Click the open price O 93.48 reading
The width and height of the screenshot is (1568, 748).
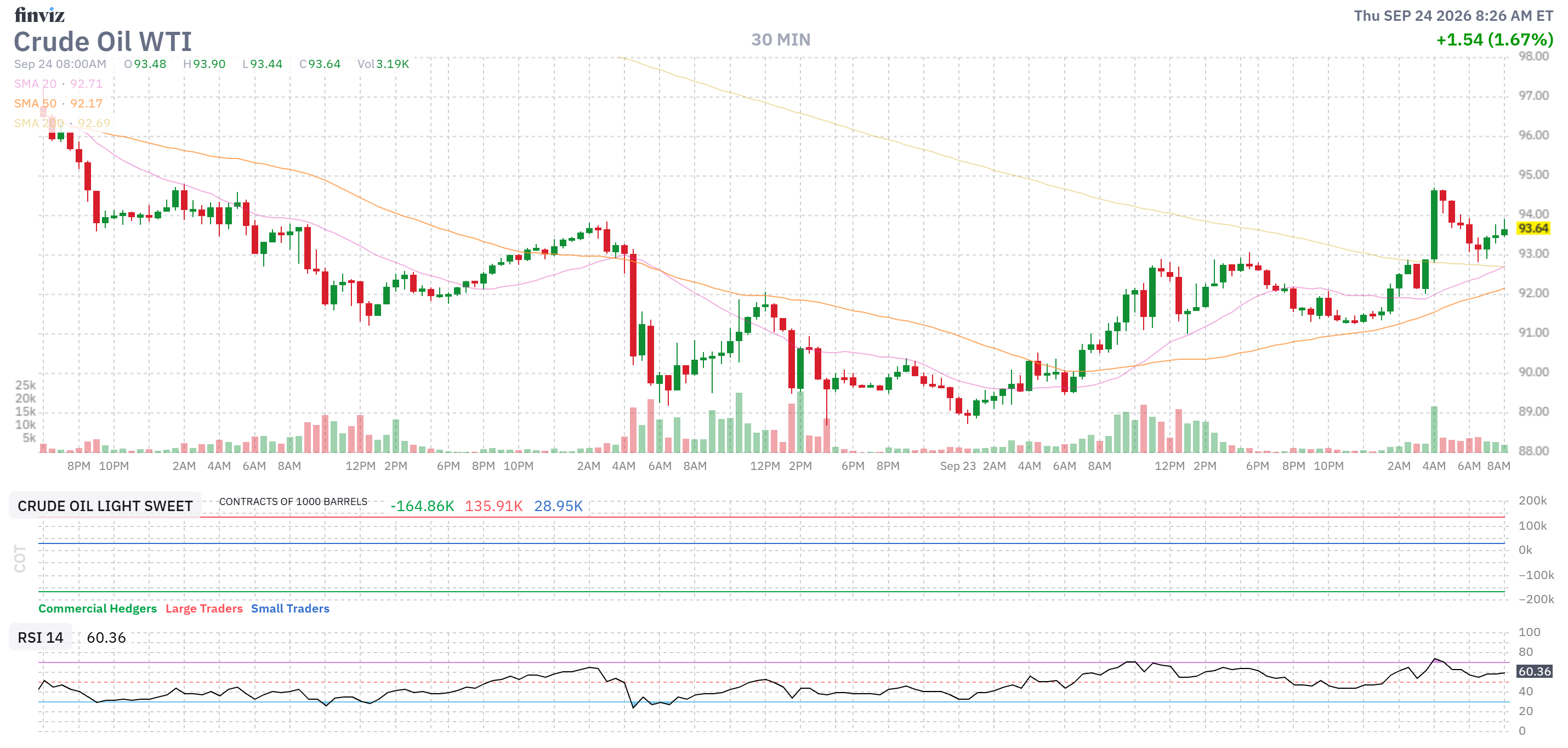pyautogui.click(x=145, y=64)
